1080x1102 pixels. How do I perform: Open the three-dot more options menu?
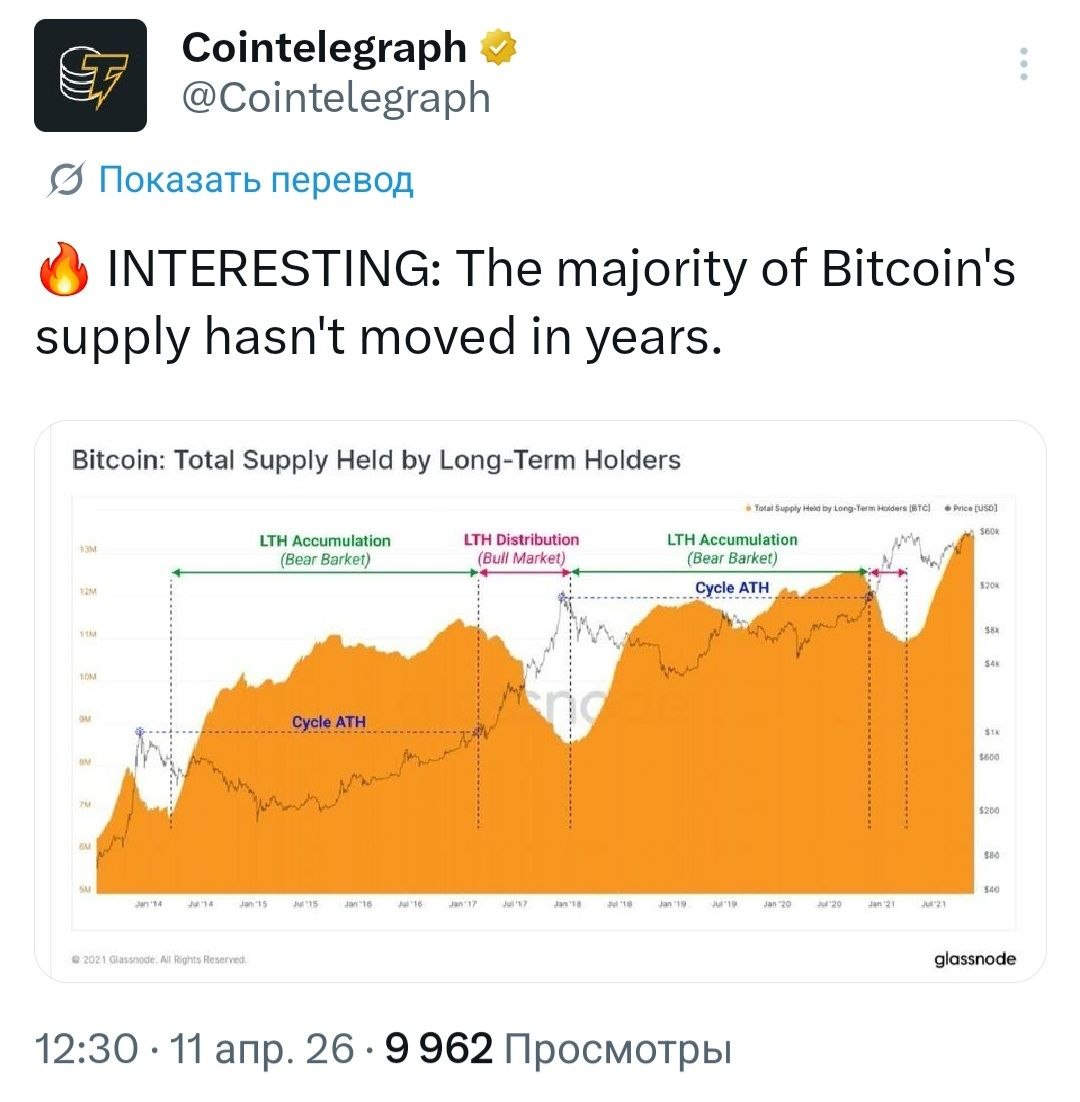point(1023,64)
